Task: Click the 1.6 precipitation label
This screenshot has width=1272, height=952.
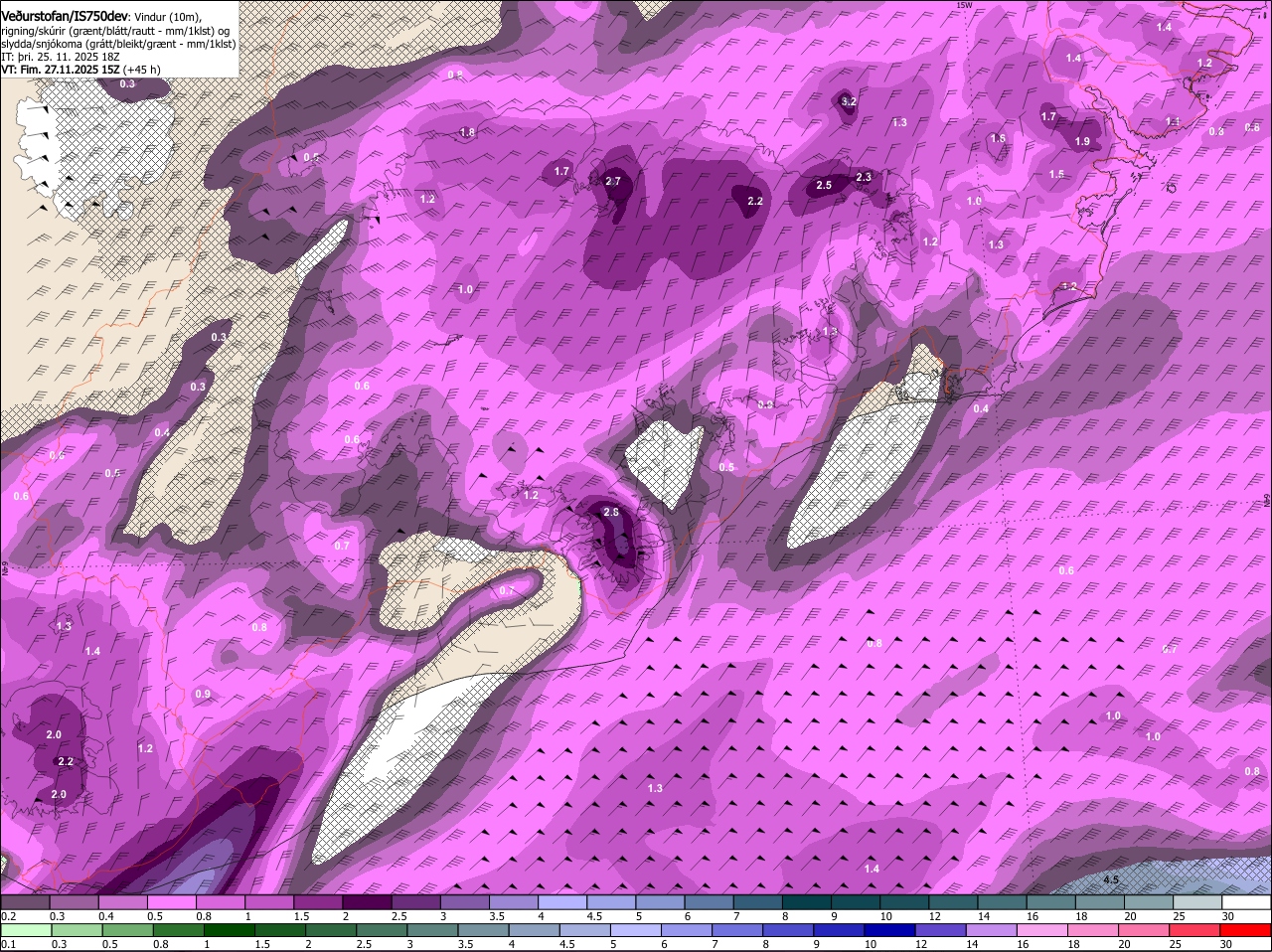Action: pos(998,138)
